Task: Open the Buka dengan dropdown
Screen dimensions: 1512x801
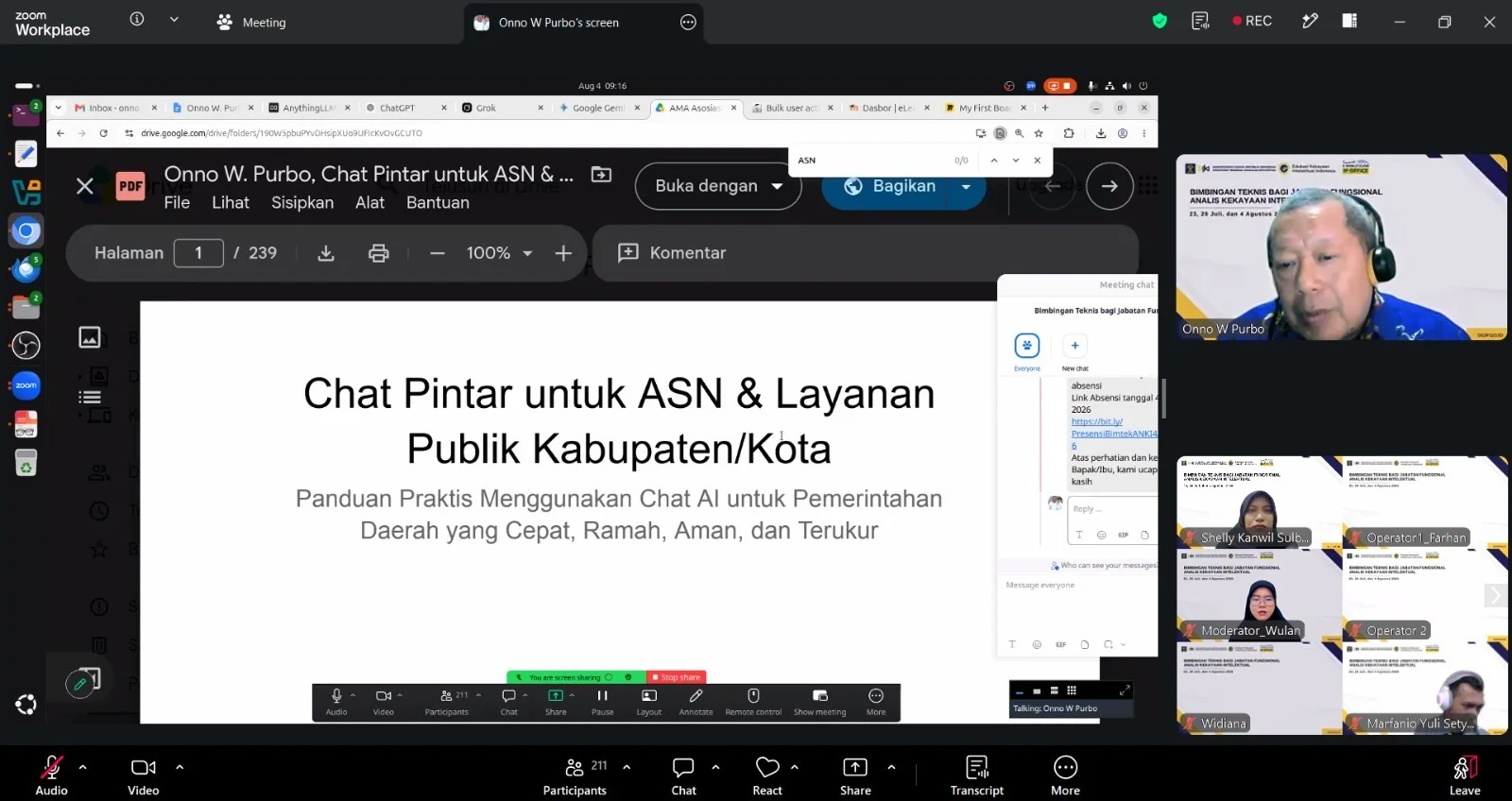Action: [718, 186]
